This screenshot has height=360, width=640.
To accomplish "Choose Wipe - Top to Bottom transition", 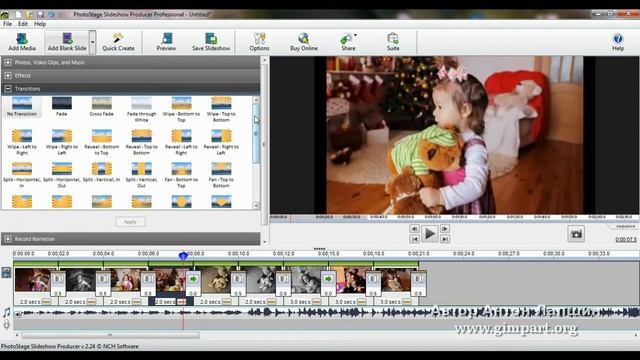I will tap(221, 109).
